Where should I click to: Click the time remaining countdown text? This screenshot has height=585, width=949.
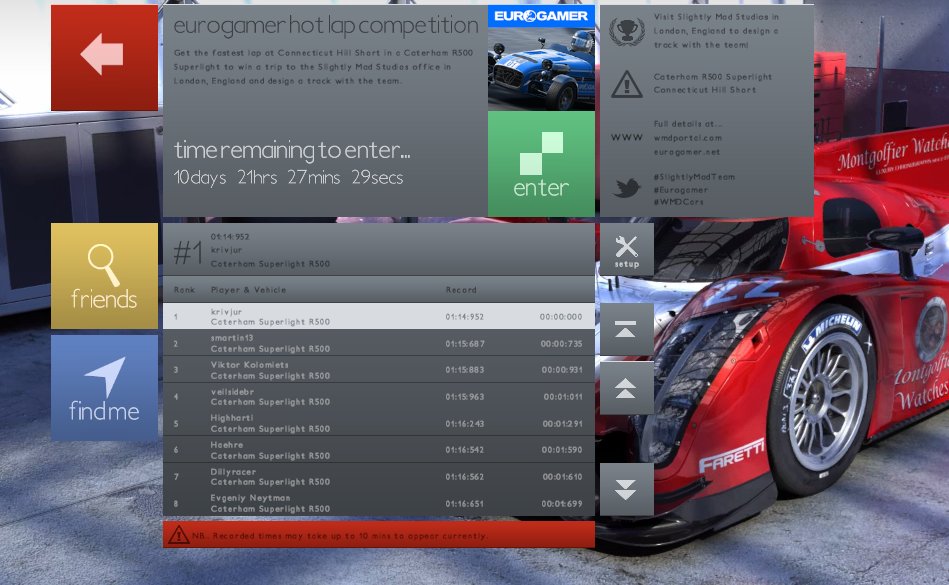click(289, 177)
